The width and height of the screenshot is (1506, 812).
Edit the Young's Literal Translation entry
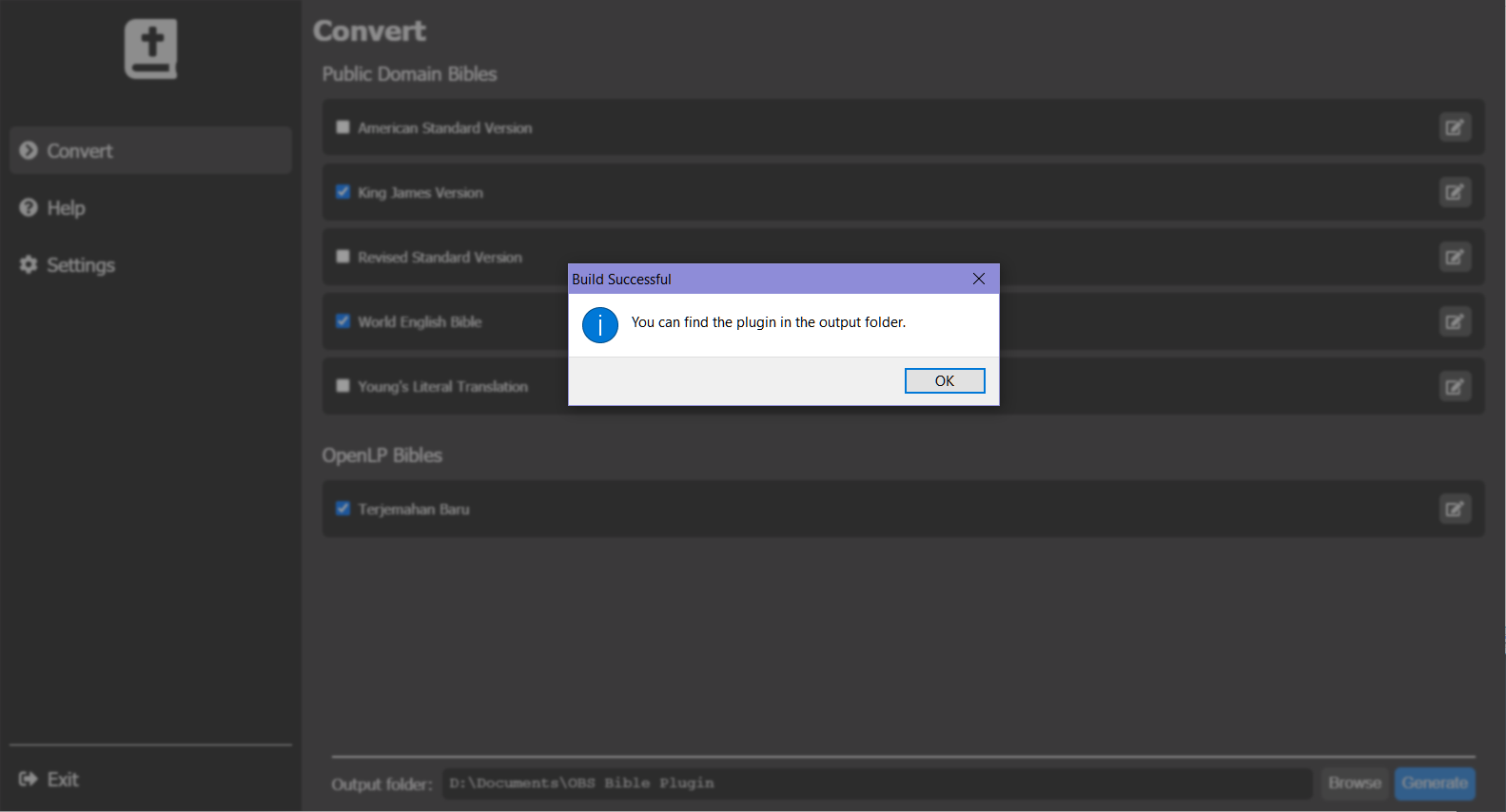(1455, 386)
